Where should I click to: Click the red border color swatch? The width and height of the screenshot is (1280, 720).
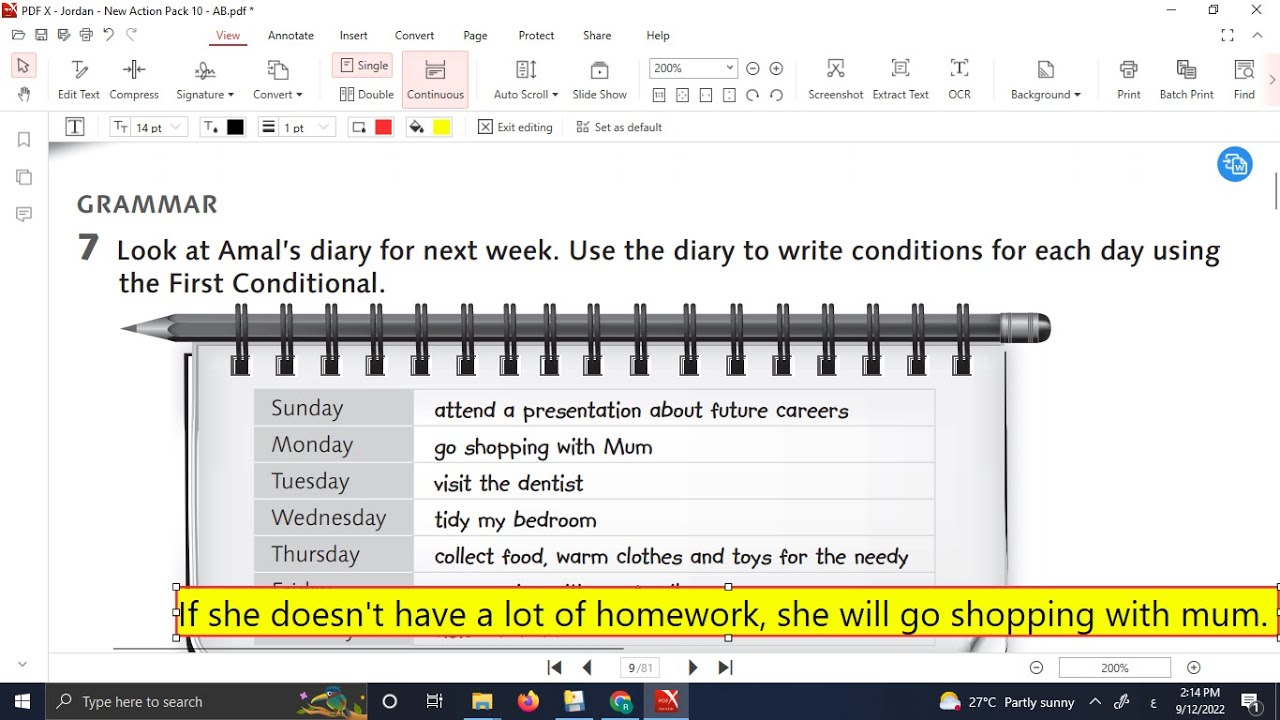383,127
